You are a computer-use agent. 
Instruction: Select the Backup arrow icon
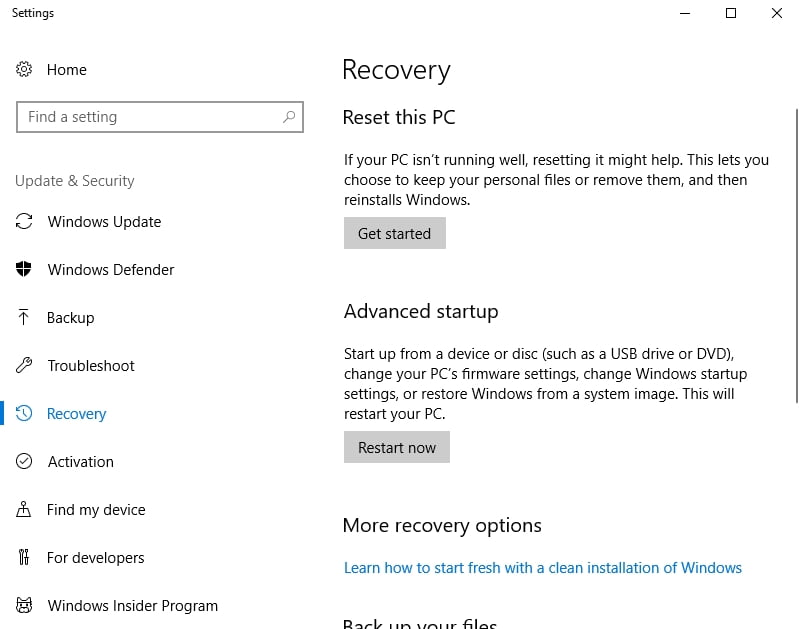(23, 317)
